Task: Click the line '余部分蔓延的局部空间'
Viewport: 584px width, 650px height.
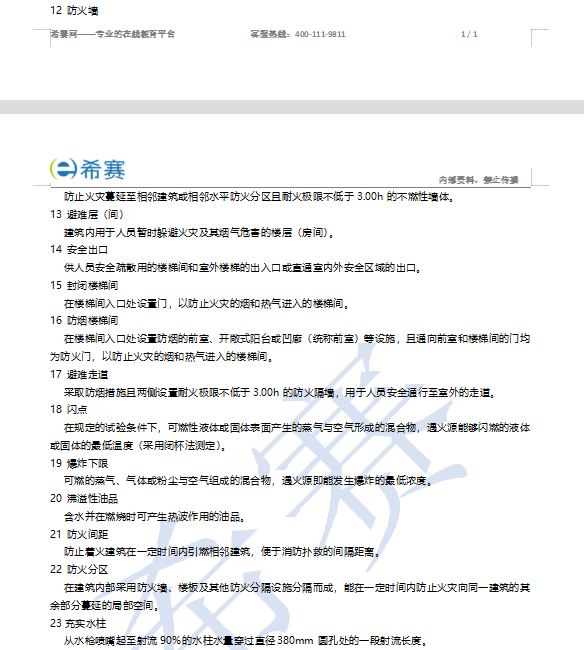Action: 105,606
